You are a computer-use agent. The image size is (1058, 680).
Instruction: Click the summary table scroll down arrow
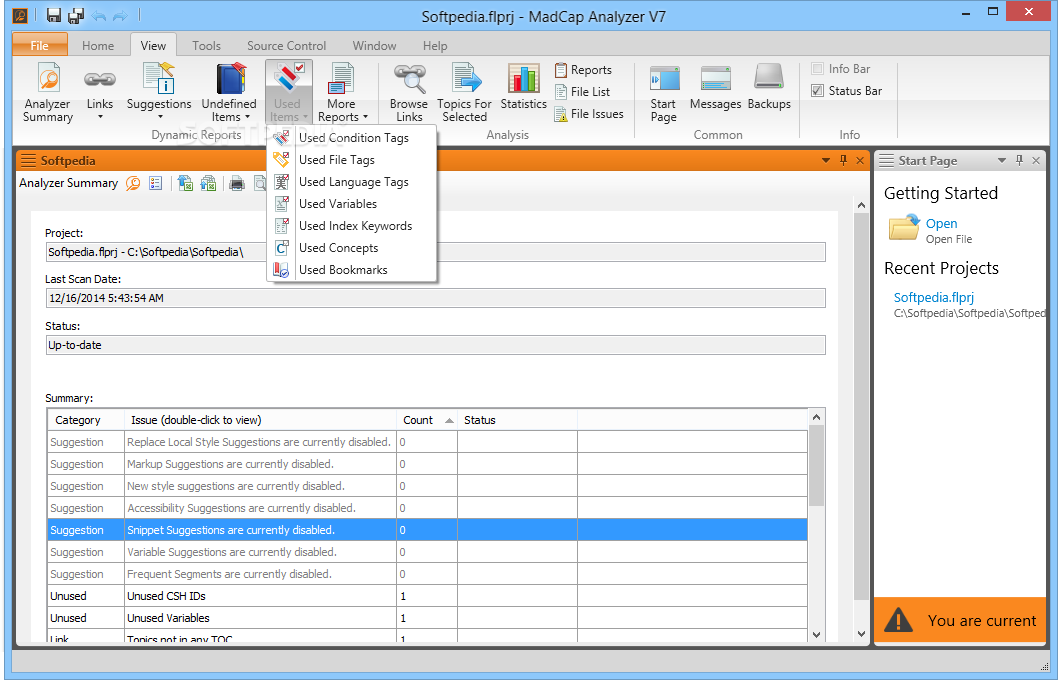pyautogui.click(x=816, y=634)
